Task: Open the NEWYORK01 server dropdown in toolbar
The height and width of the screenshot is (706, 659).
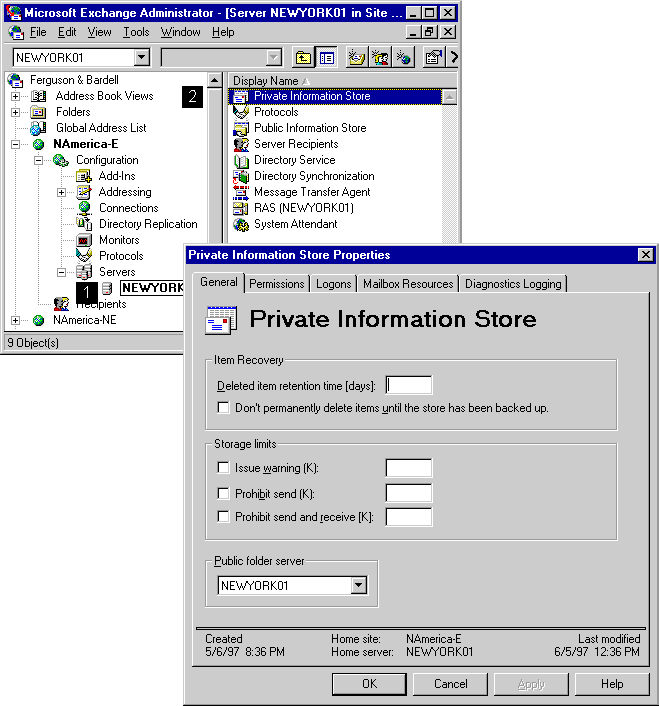Action: click(x=142, y=58)
